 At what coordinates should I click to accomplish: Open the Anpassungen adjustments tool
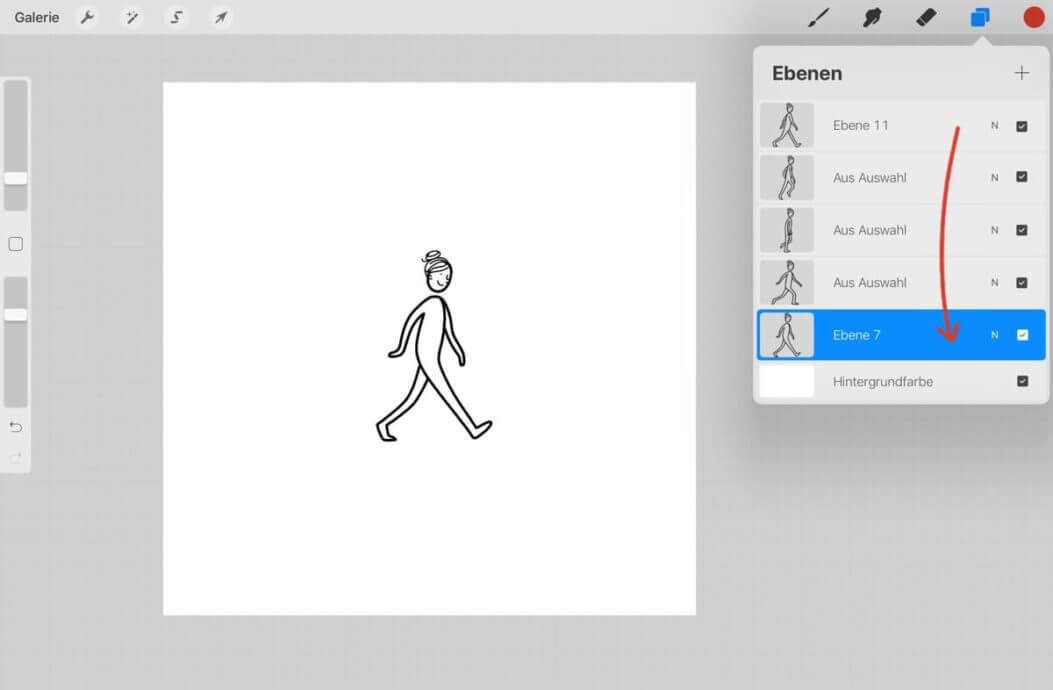coord(132,17)
